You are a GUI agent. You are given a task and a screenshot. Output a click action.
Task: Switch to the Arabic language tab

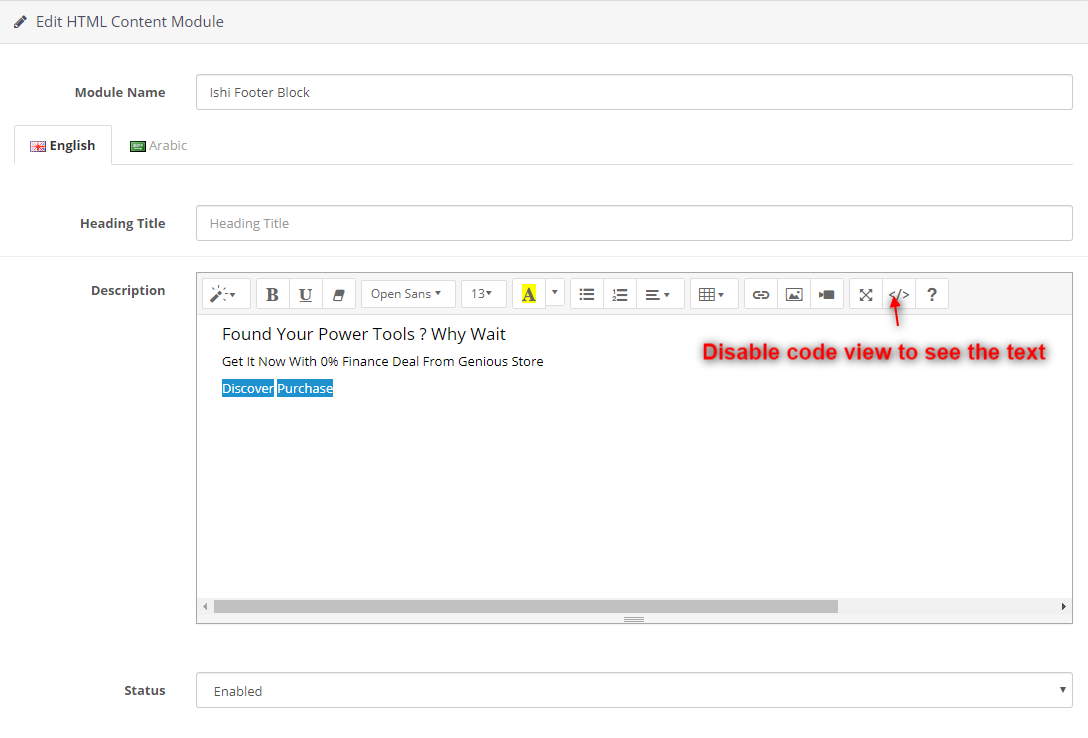point(159,146)
